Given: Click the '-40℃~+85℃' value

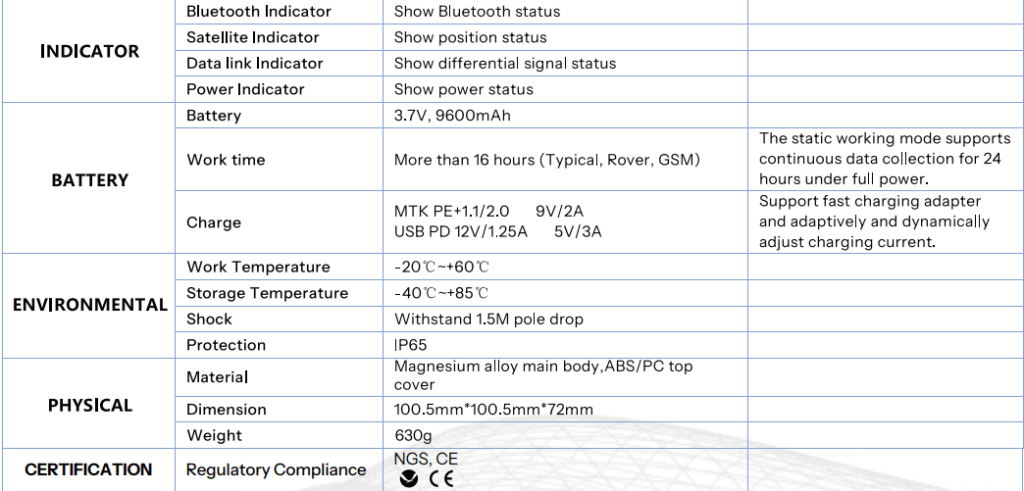Looking at the screenshot, I should (x=441, y=293).
